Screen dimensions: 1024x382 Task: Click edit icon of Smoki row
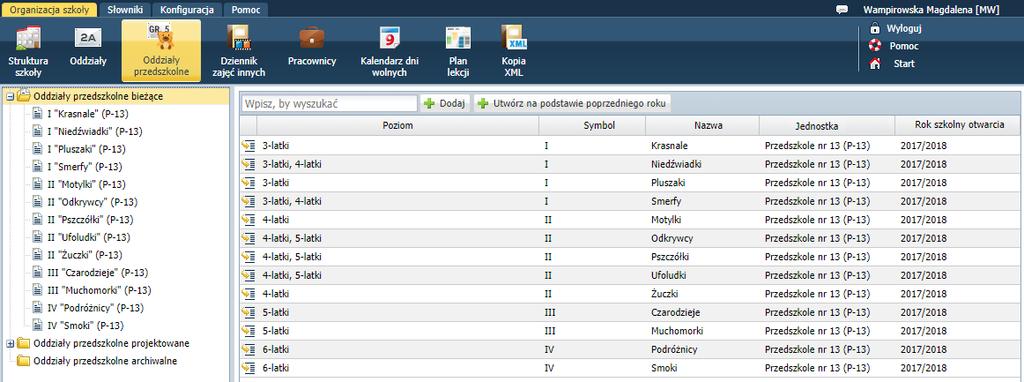tap(248, 368)
